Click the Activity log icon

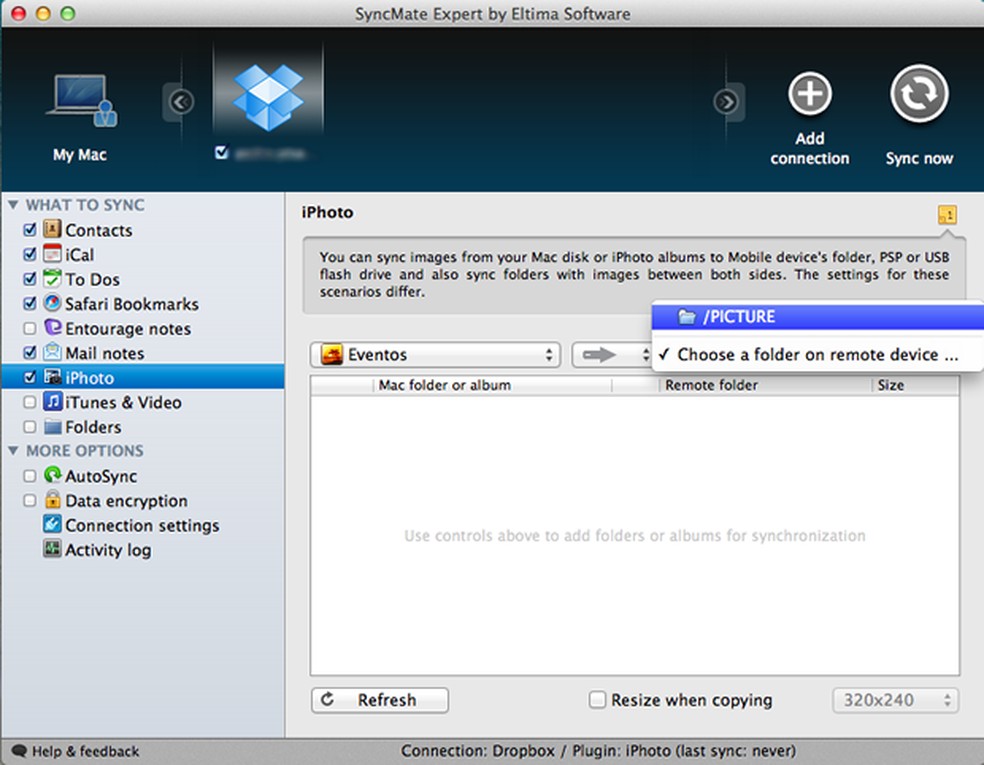52,549
